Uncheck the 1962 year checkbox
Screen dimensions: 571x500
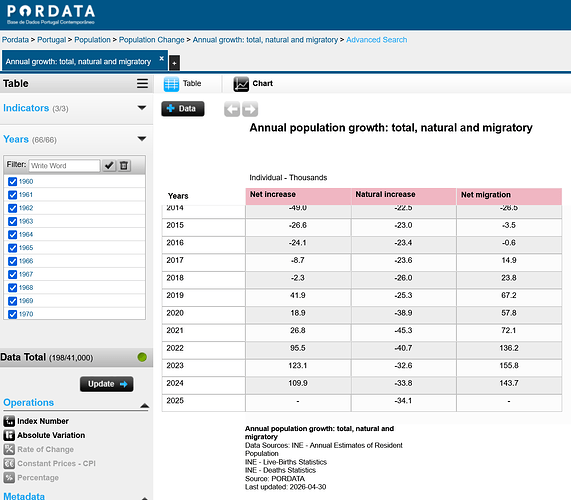[12, 208]
